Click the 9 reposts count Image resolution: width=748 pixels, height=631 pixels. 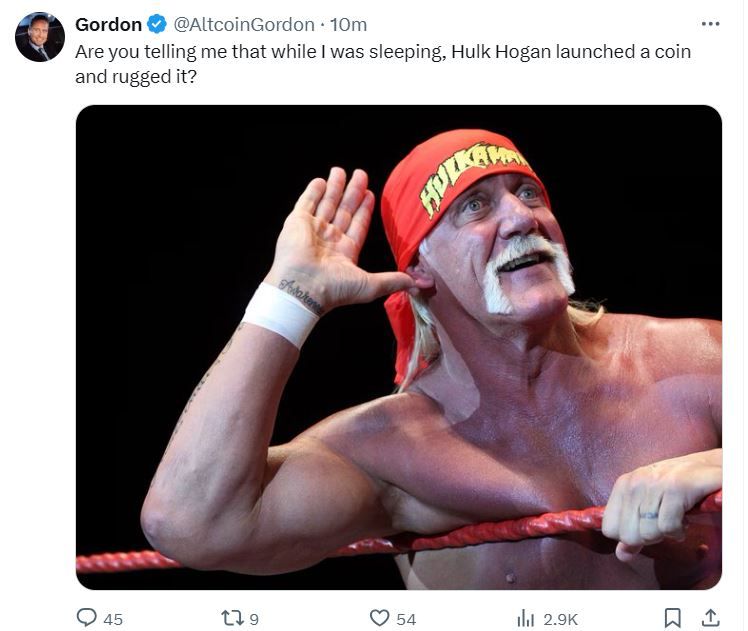[254, 619]
